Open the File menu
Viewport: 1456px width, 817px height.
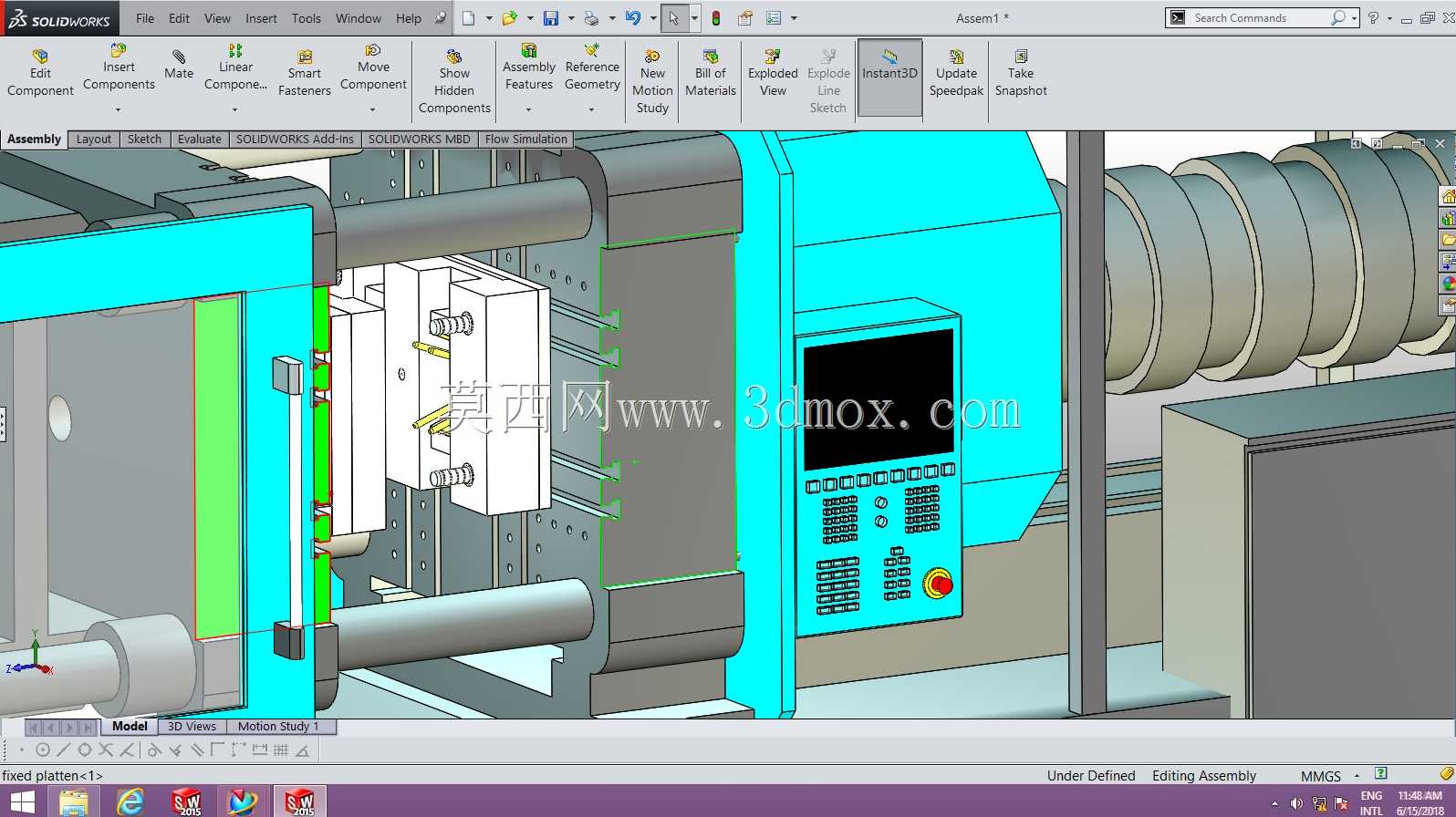(x=145, y=18)
